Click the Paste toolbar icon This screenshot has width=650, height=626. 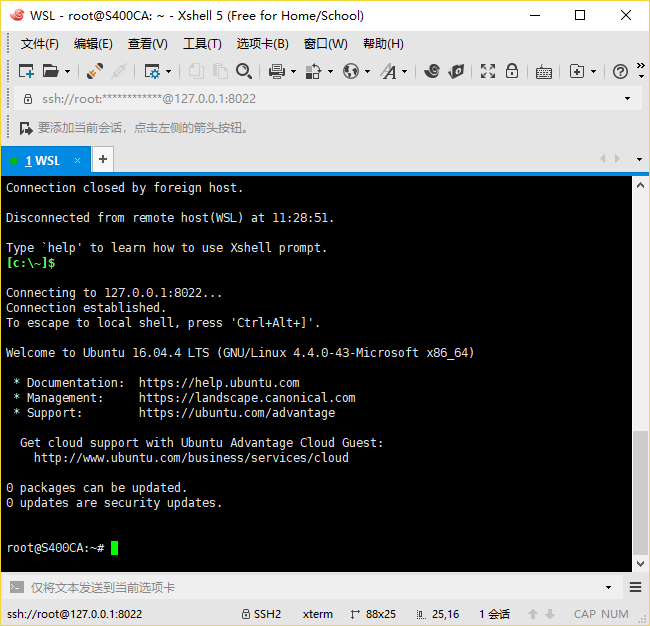pyautogui.click(x=220, y=71)
